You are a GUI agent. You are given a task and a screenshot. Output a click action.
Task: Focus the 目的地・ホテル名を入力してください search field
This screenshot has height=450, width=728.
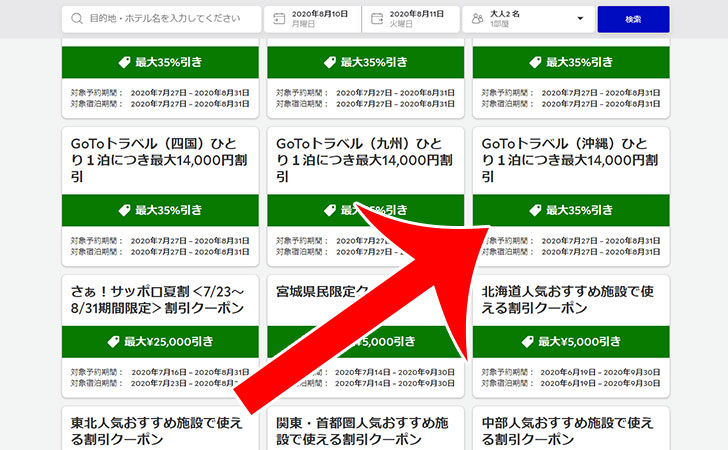[x=161, y=19]
